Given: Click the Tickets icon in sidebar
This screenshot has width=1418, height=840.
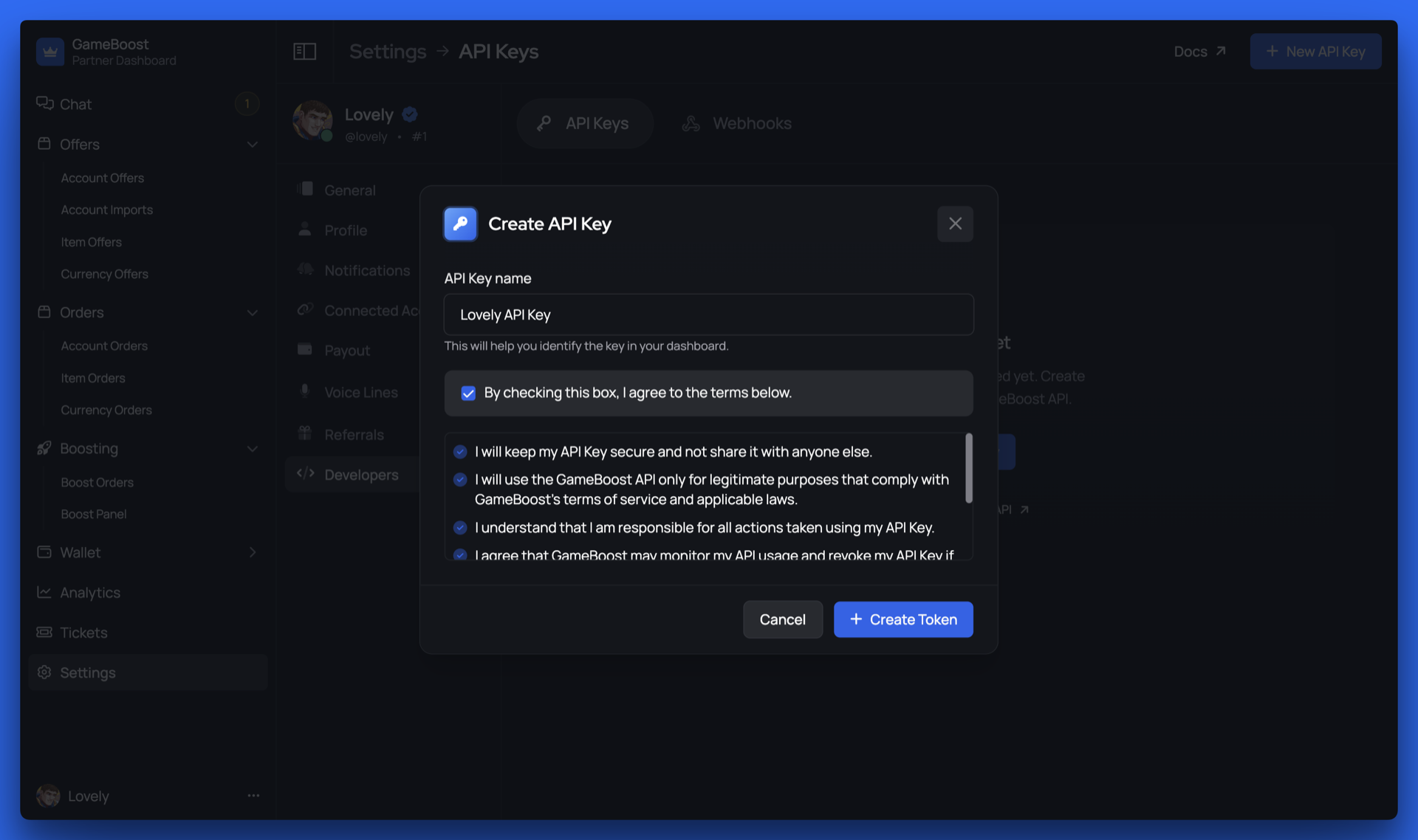Looking at the screenshot, I should point(44,632).
